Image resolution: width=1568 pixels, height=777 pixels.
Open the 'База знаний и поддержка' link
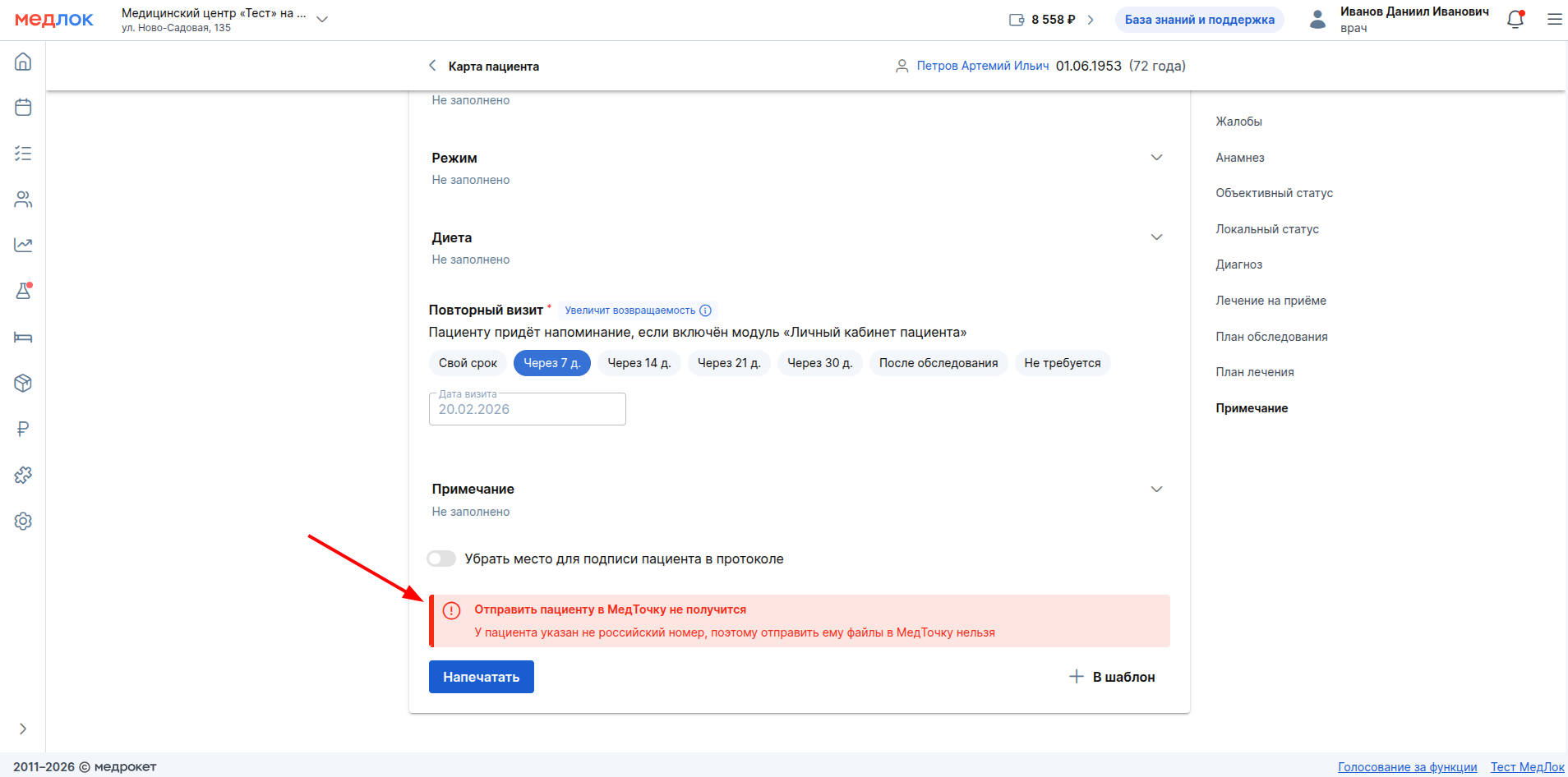[1199, 20]
